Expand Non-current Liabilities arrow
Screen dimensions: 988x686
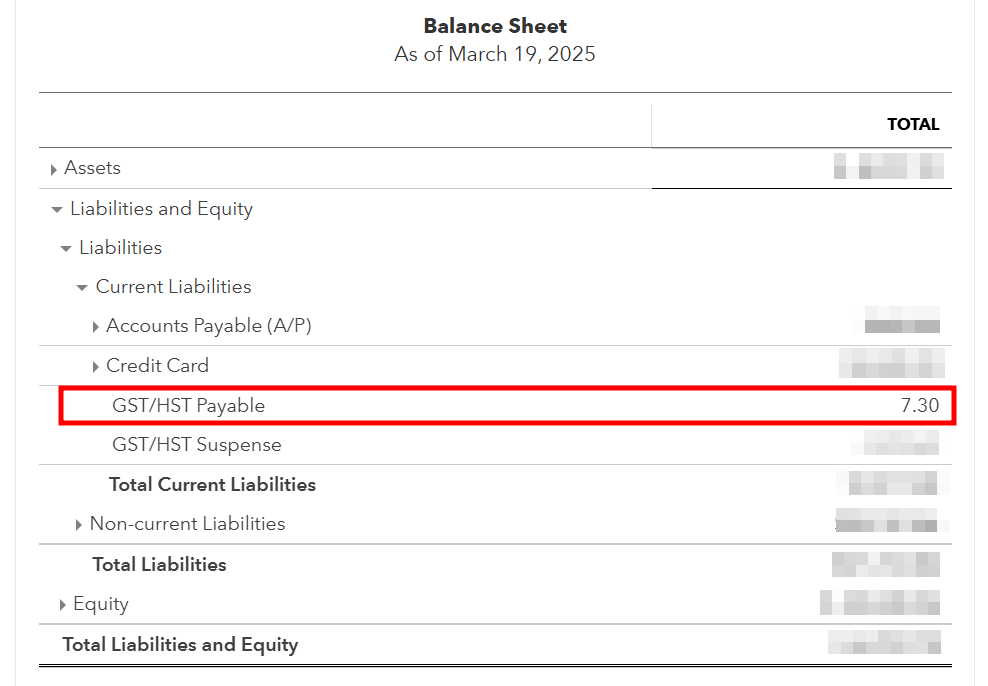point(79,525)
